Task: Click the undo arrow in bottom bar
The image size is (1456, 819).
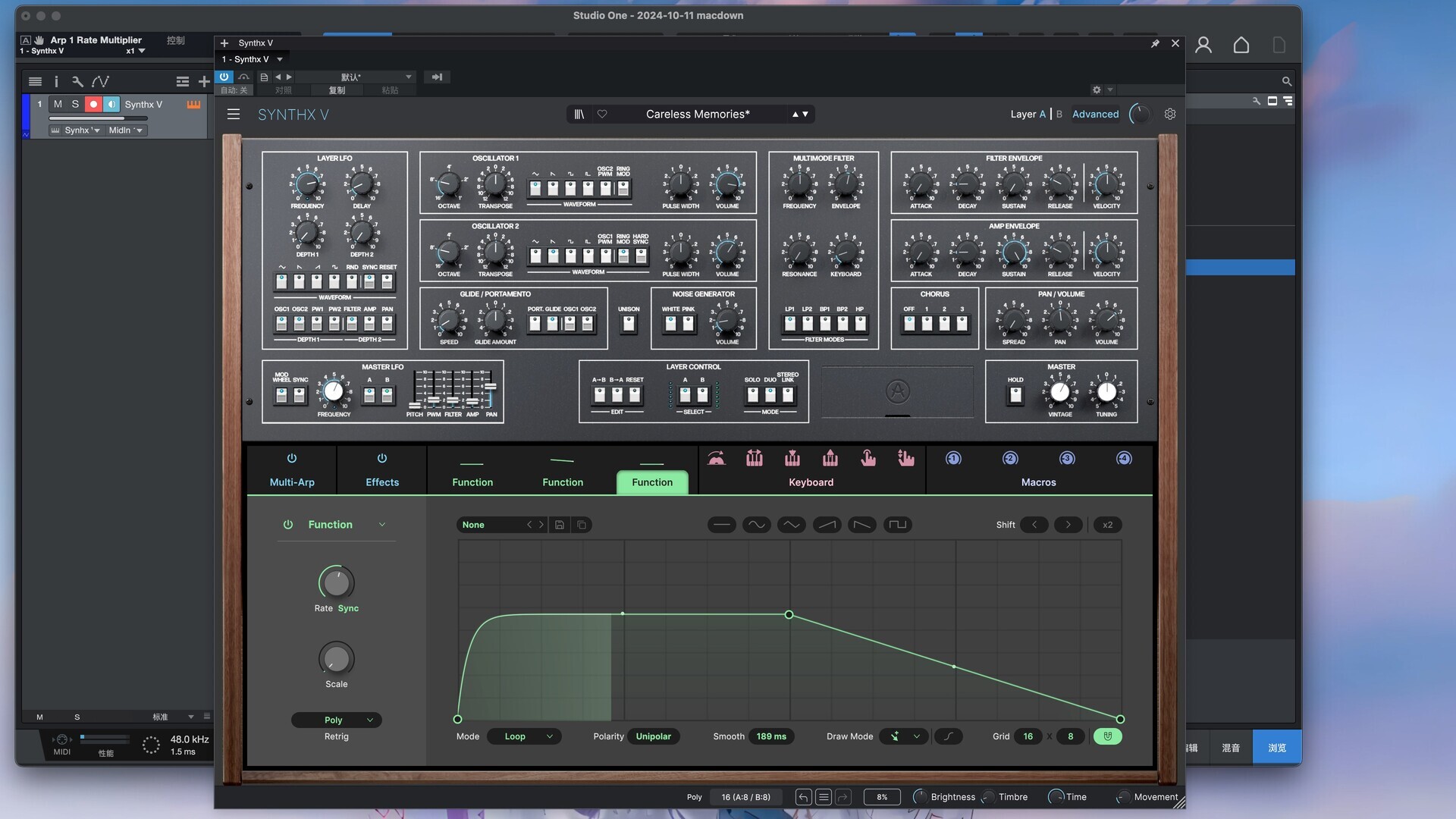Action: 803,797
